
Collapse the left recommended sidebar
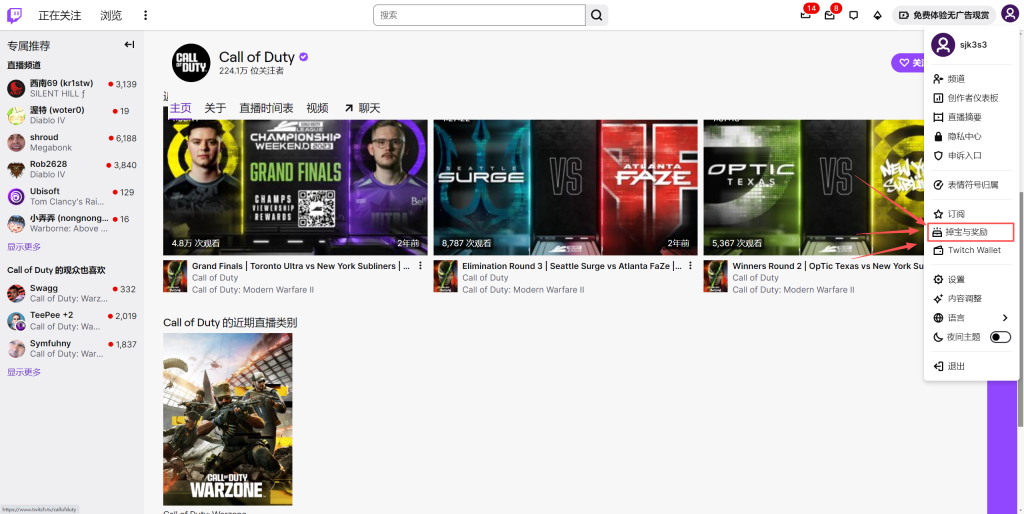click(129, 45)
